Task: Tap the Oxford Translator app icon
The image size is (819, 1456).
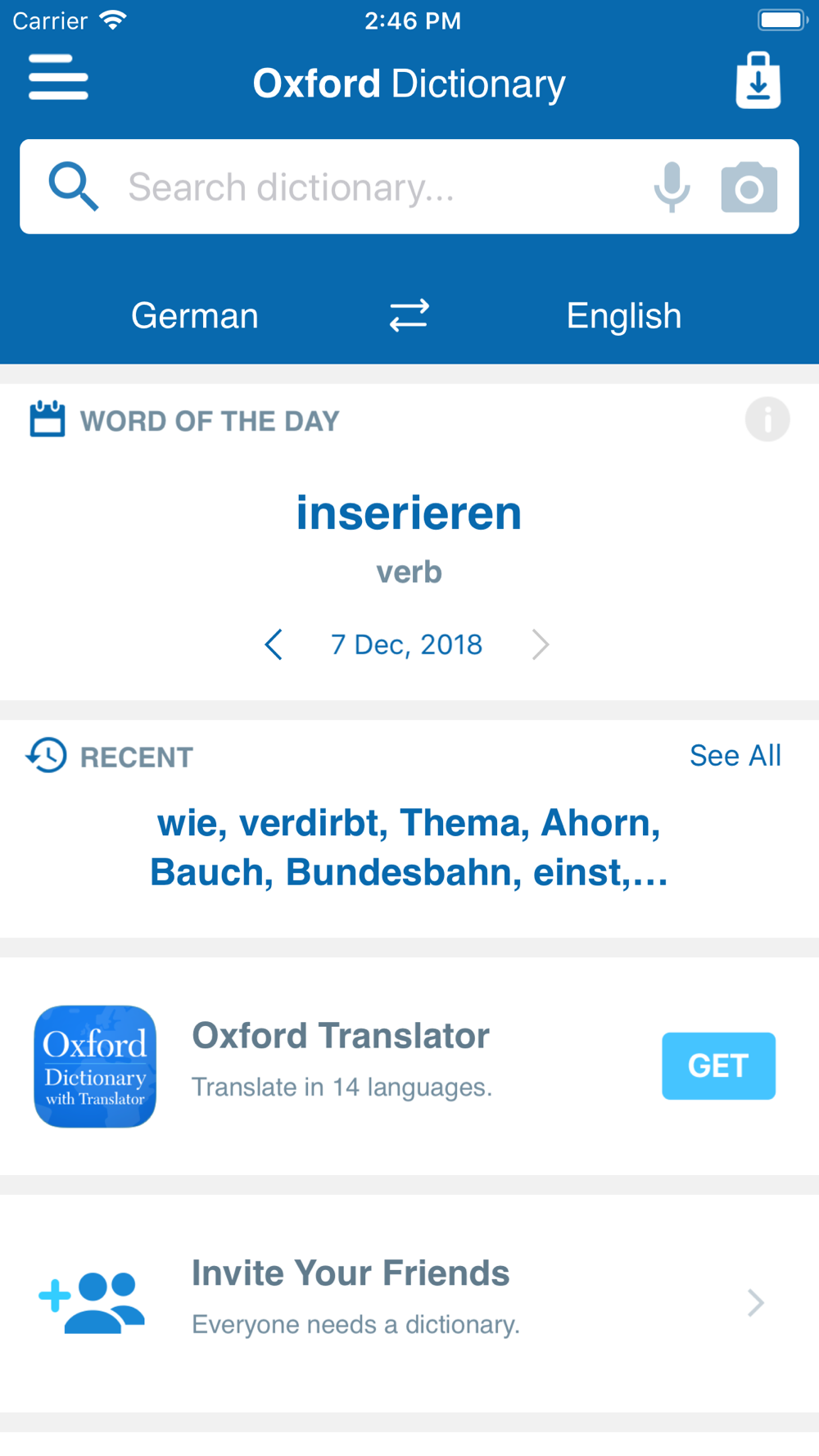Action: pyautogui.click(x=95, y=1066)
